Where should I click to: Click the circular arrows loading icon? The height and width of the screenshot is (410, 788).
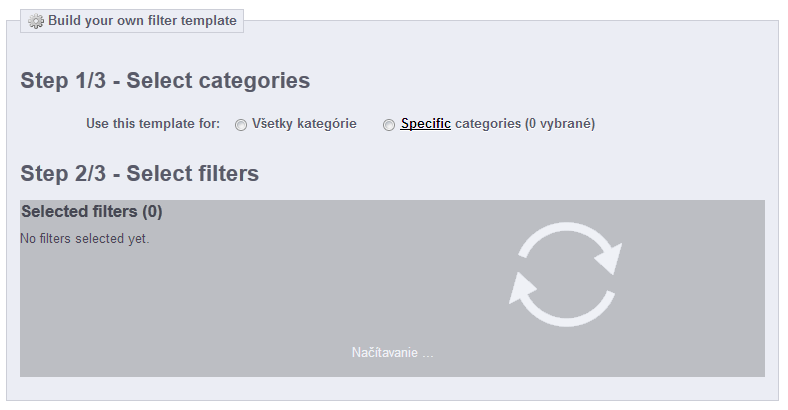click(x=566, y=274)
